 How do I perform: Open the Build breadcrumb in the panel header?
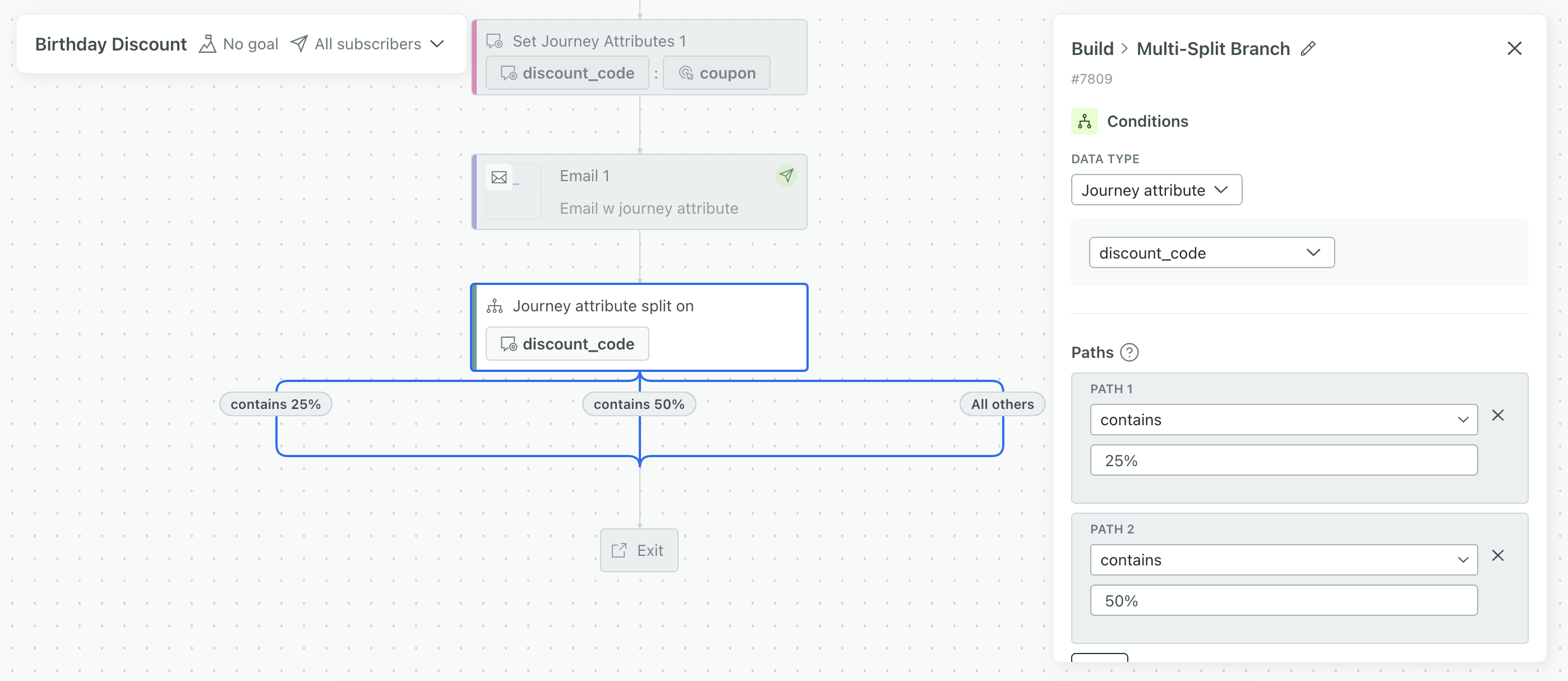[x=1091, y=49]
